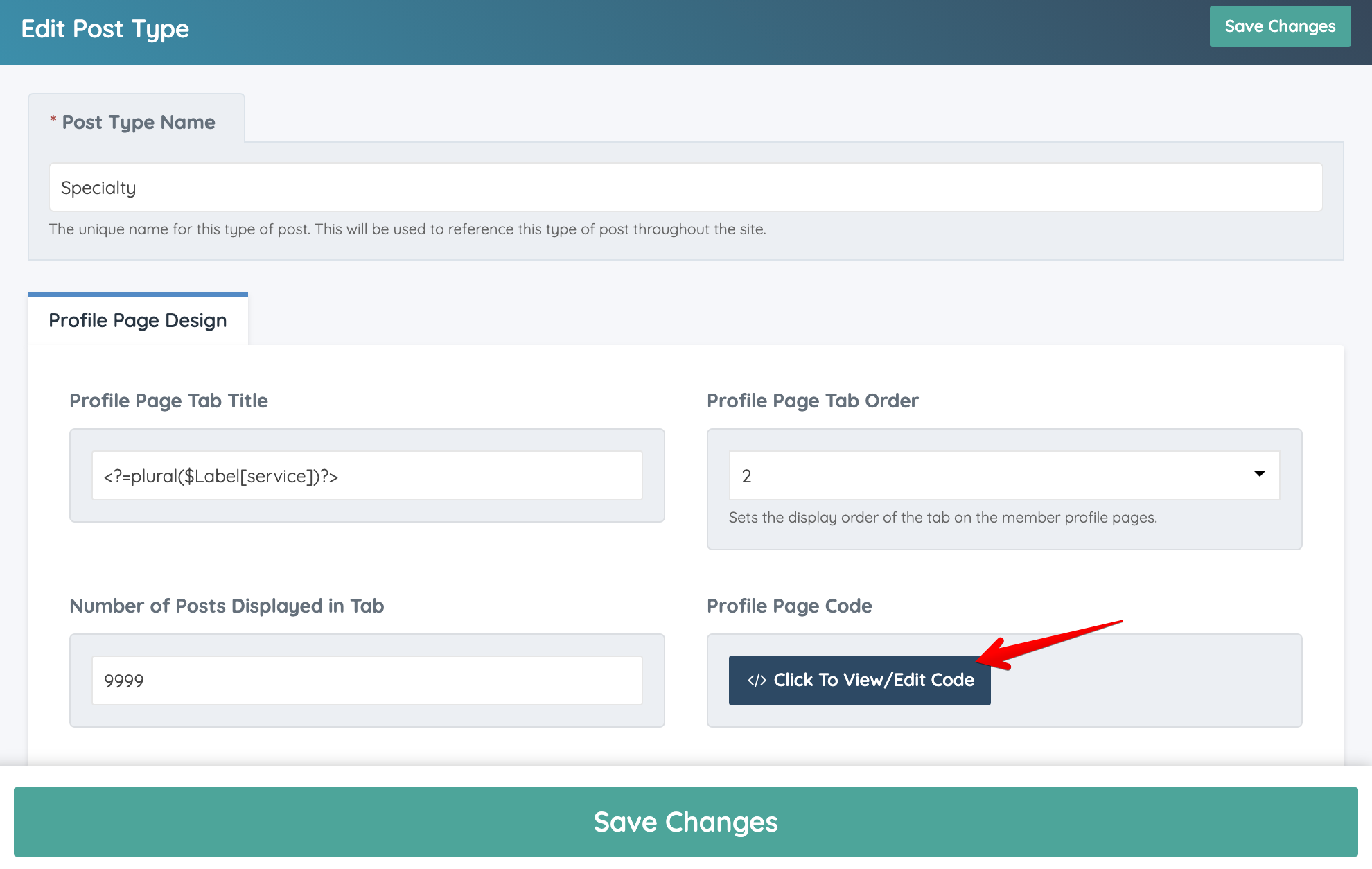
Task: Click the dropdown arrow in Tab Order field
Action: click(x=1259, y=475)
